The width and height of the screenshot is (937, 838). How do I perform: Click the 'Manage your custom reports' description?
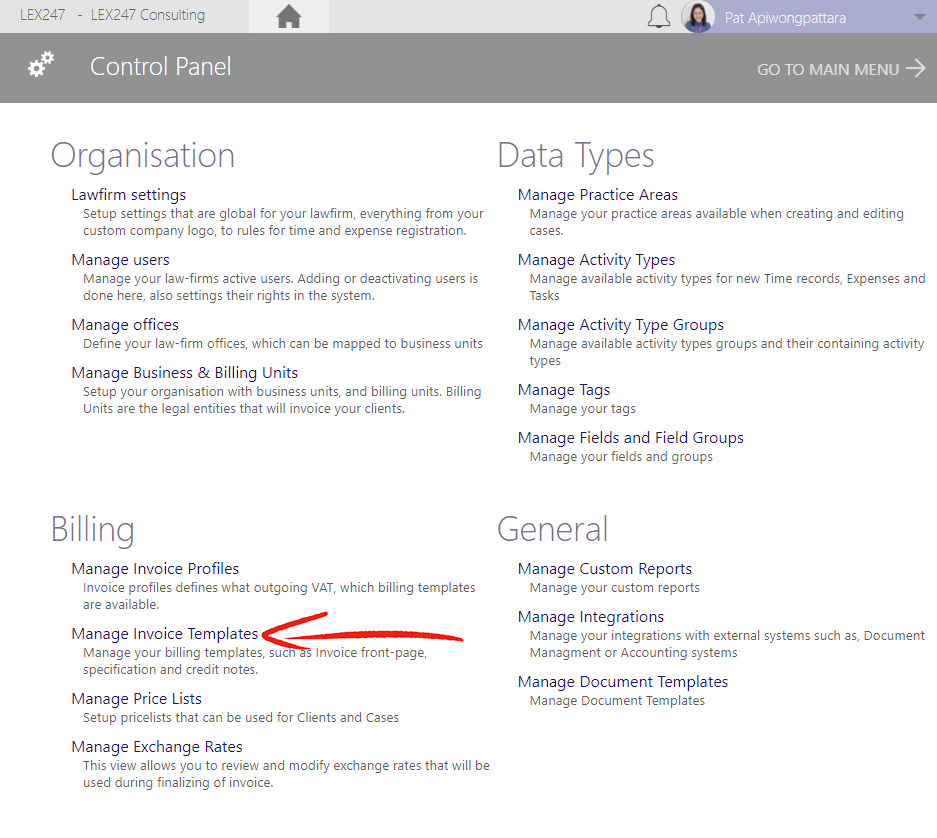tap(614, 588)
